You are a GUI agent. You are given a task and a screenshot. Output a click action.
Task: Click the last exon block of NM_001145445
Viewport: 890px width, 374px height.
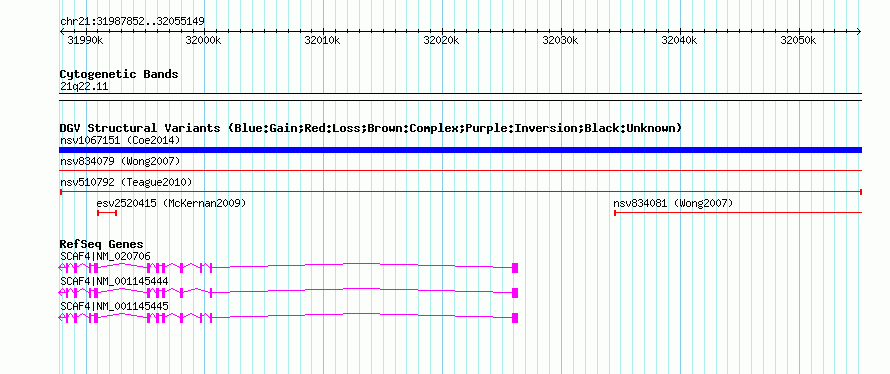(515, 318)
